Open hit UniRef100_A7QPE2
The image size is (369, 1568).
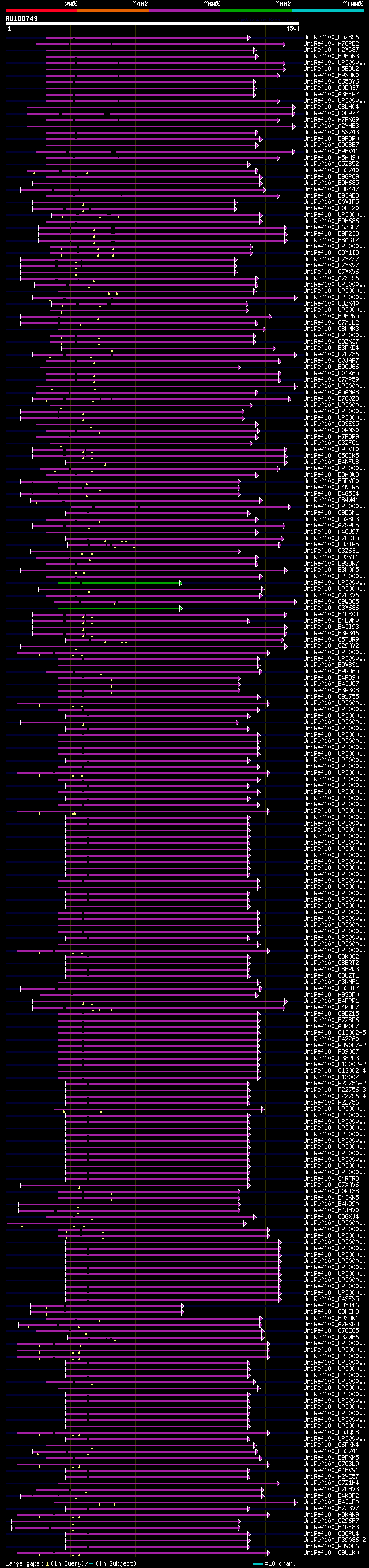point(332,44)
